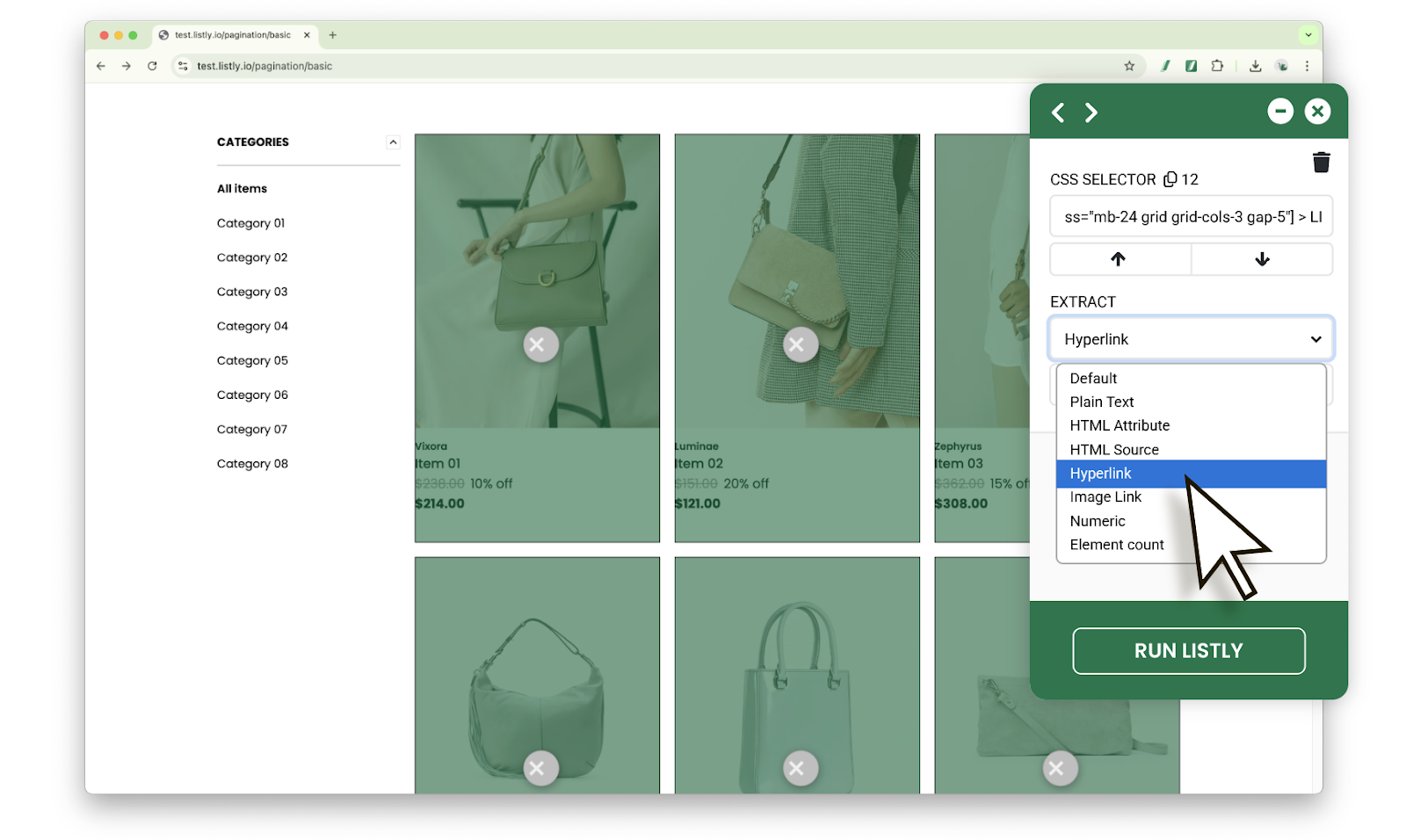The width and height of the screenshot is (1406, 840).
Task: Move selector down with the down arrow
Action: coord(1262,259)
